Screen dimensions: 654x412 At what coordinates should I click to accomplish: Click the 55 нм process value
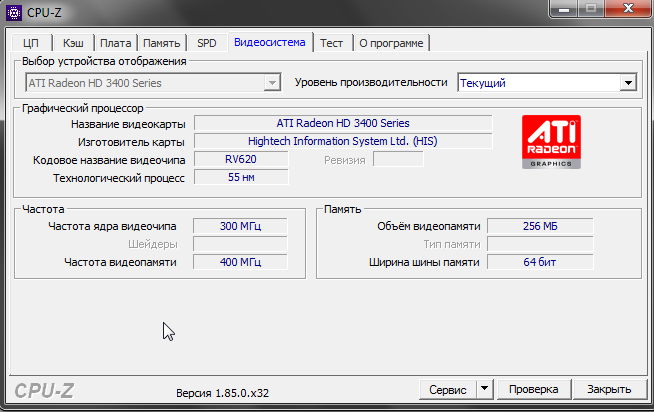[x=241, y=177]
